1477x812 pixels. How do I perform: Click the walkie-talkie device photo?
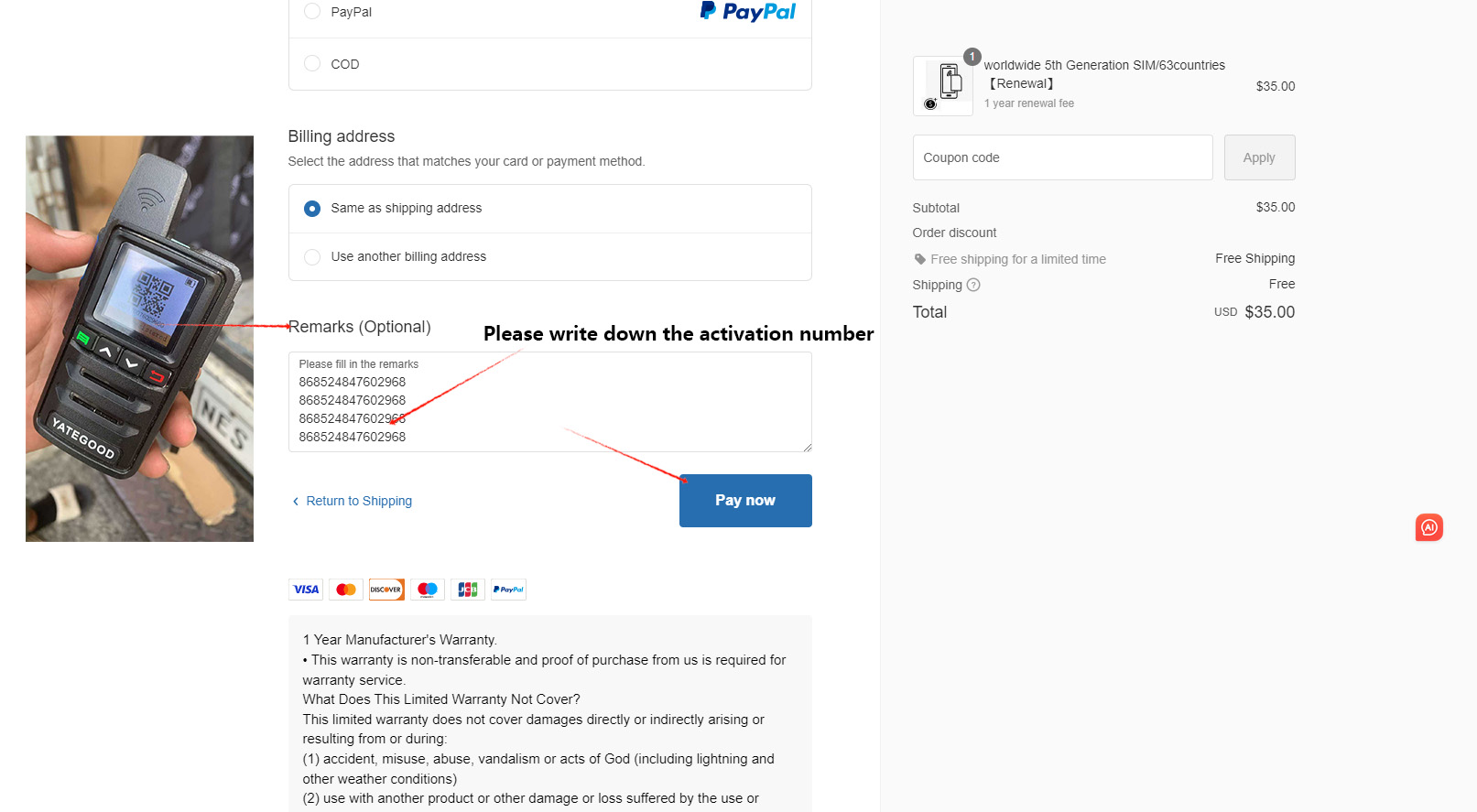pyautogui.click(x=139, y=339)
